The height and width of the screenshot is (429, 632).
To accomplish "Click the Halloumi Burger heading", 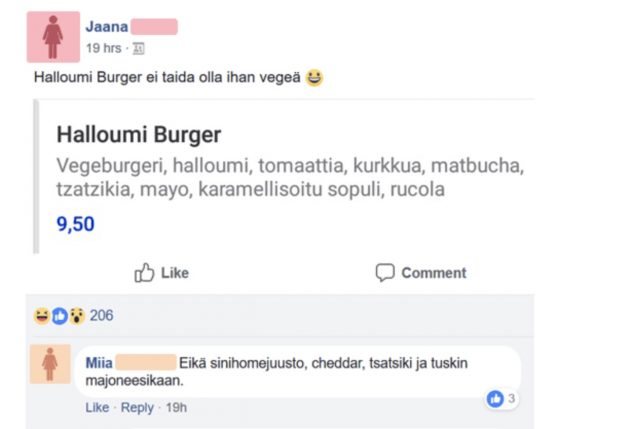I will click(139, 135).
